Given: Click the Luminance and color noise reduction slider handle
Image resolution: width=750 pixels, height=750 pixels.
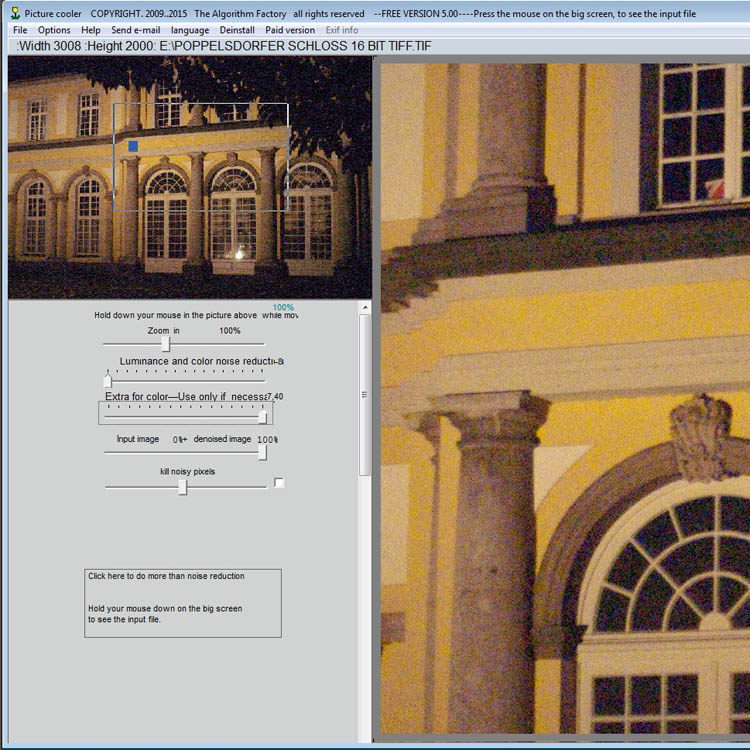Looking at the screenshot, I should click(108, 380).
